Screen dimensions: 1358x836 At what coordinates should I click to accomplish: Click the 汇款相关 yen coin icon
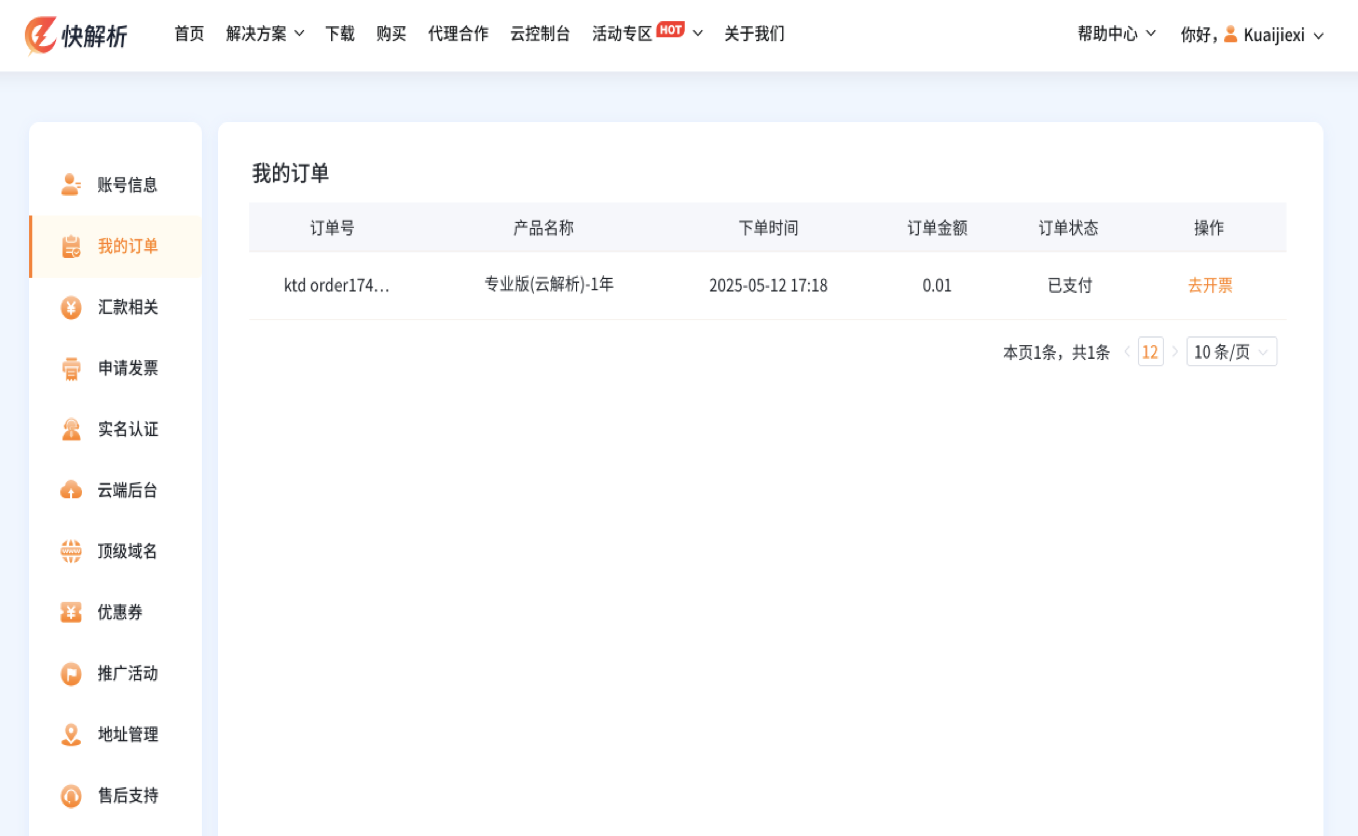[71, 307]
